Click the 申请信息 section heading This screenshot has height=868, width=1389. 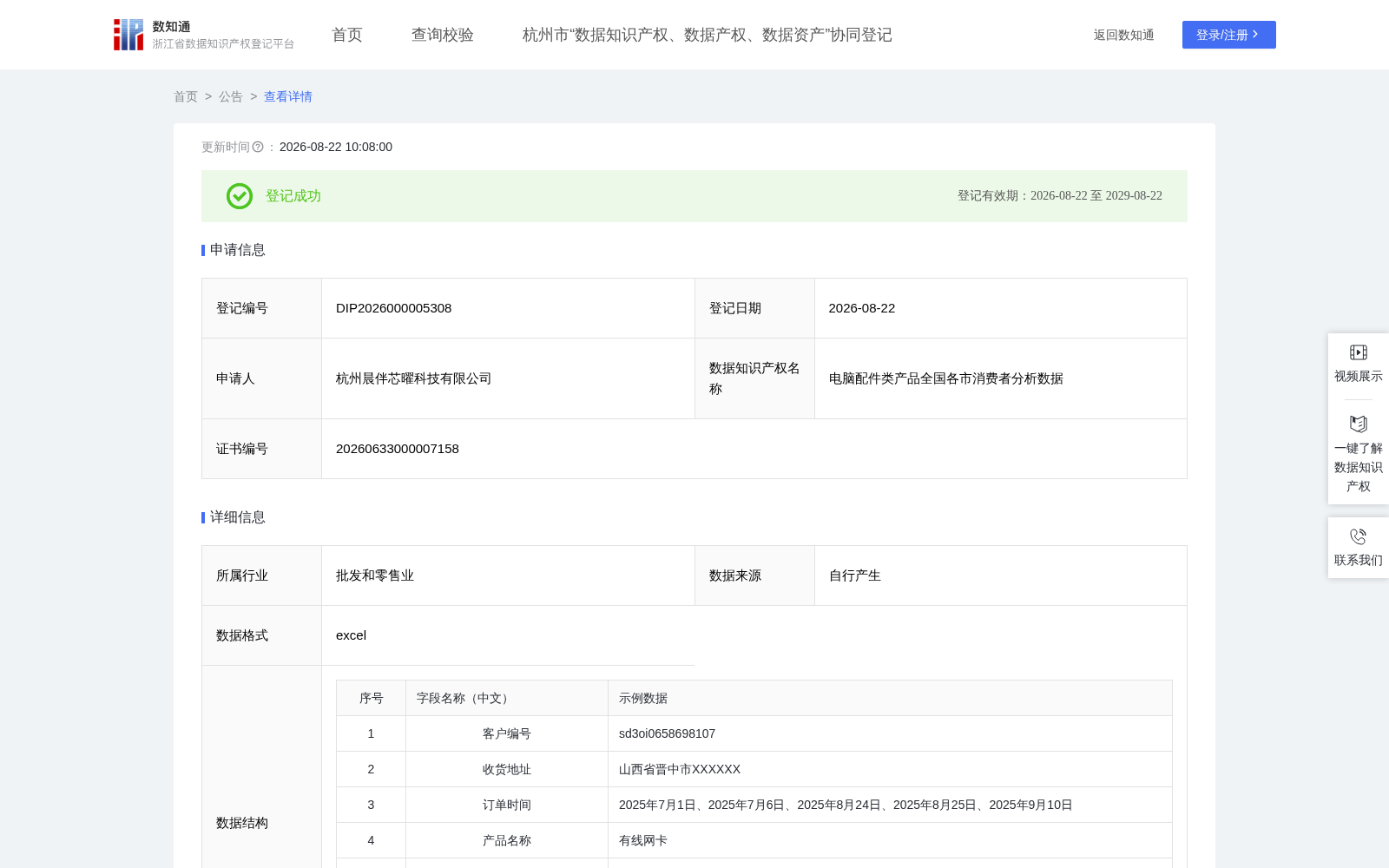238,250
